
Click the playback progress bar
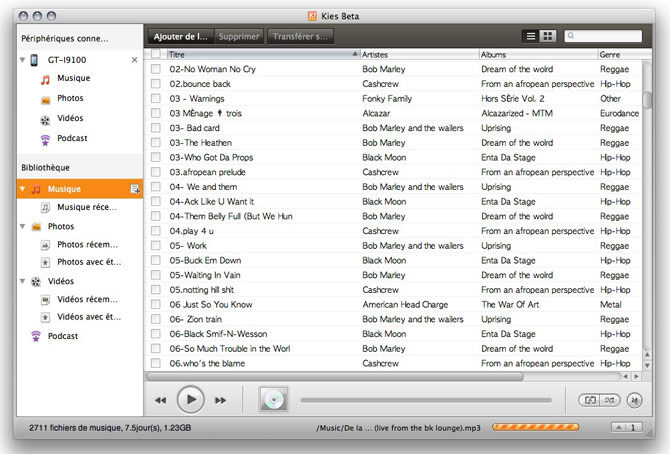(x=426, y=401)
